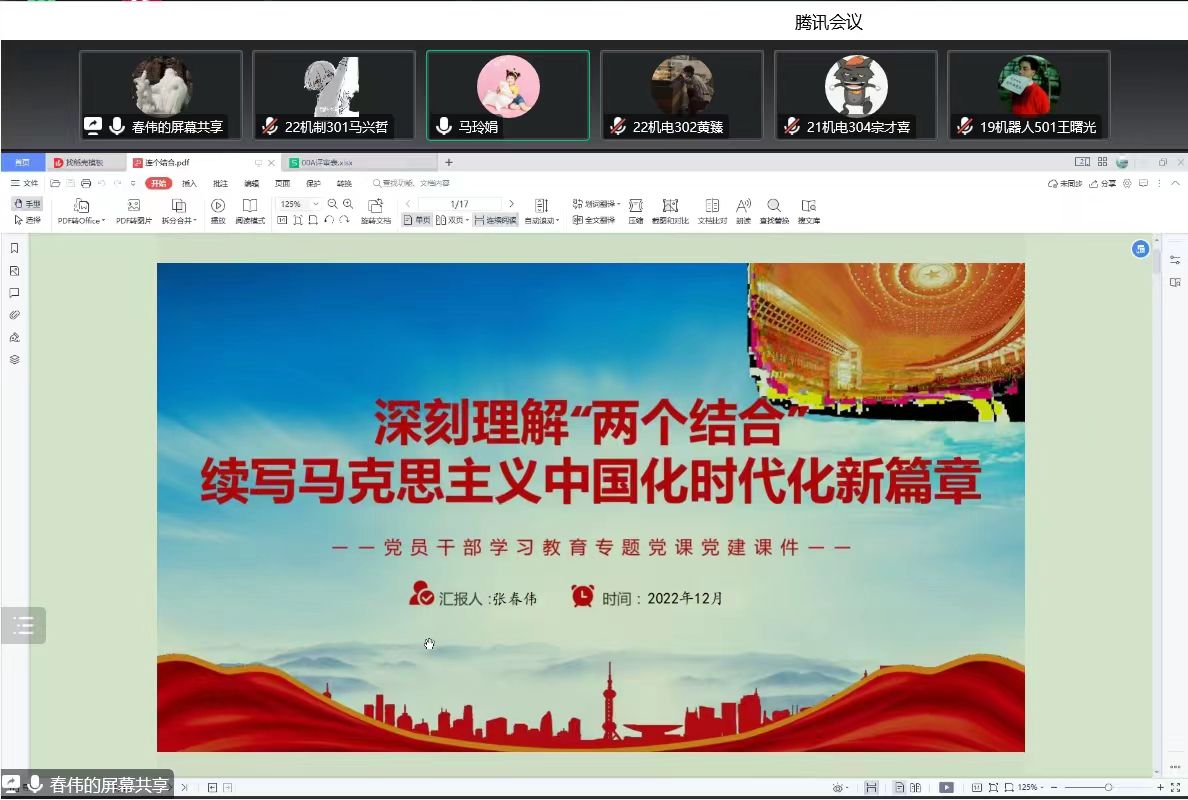
Task: Select participant 马玲娟 video tile
Action: (507, 95)
